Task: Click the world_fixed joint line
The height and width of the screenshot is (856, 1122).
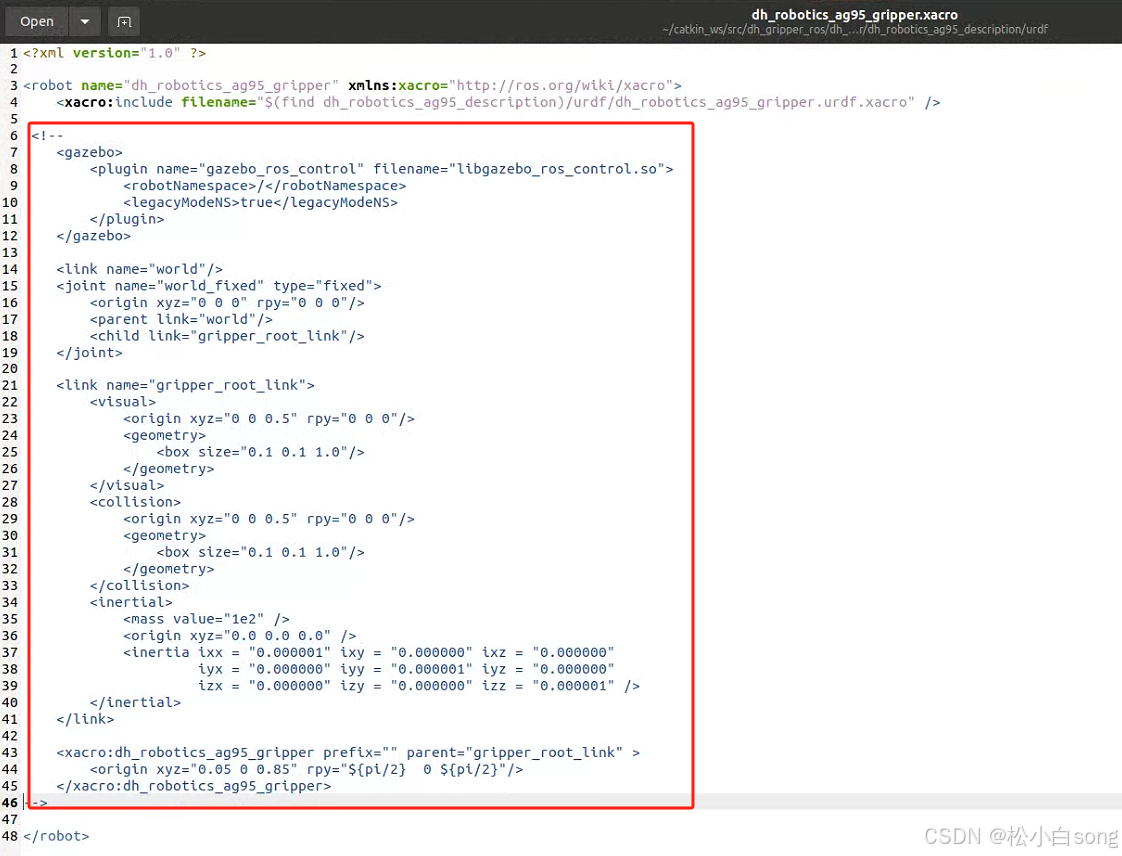Action: click(219, 286)
